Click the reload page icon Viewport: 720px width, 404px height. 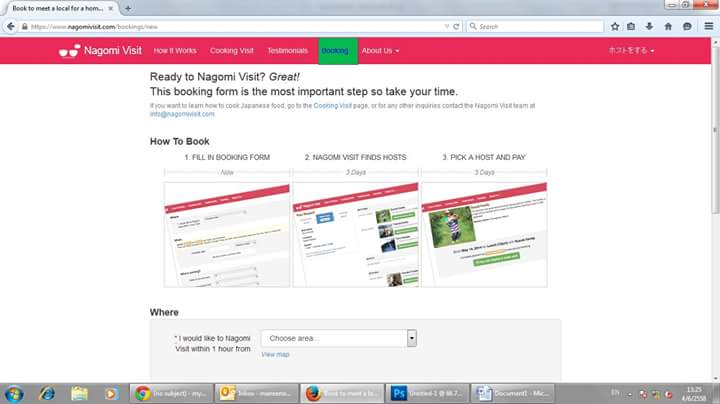coord(456,27)
